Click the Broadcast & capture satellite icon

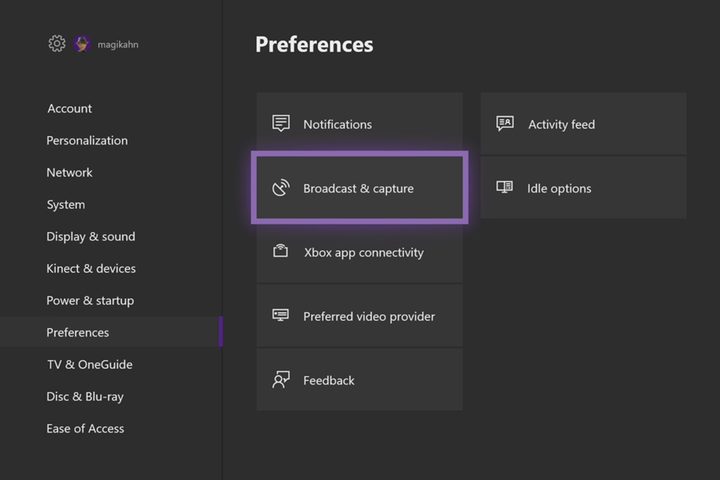(281, 187)
